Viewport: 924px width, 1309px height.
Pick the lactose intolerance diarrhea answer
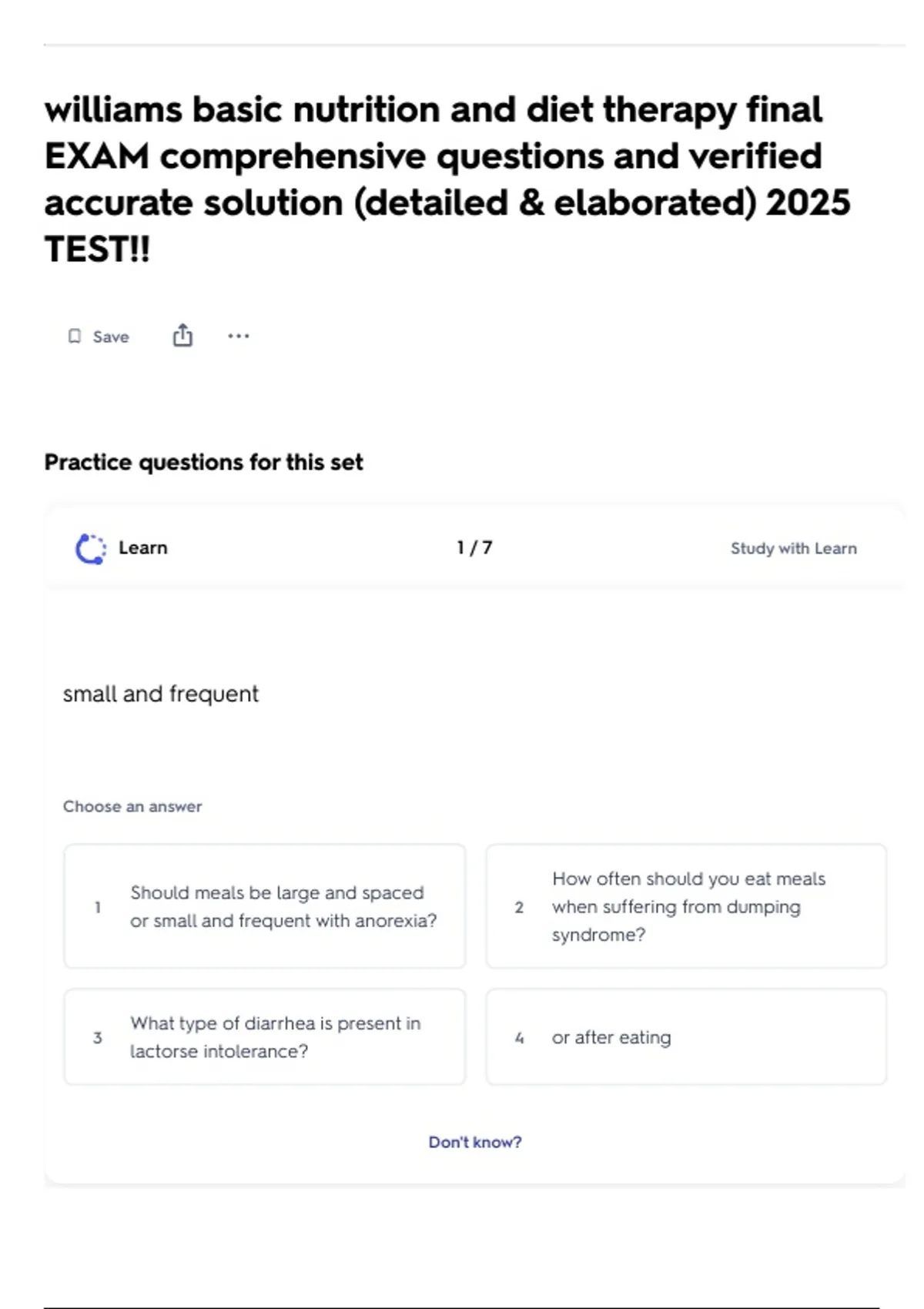click(x=265, y=1037)
